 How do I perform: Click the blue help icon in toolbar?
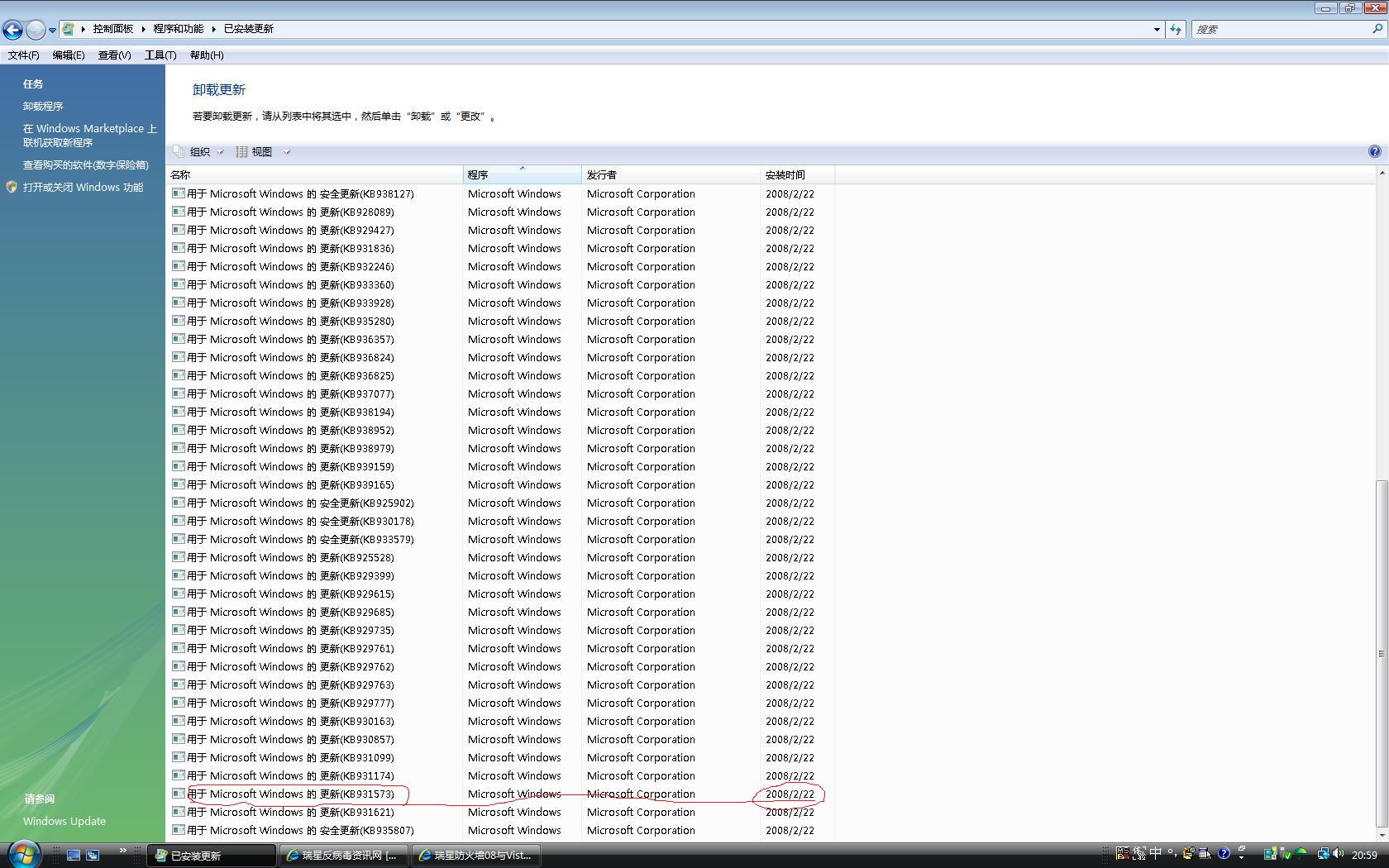point(1374,151)
